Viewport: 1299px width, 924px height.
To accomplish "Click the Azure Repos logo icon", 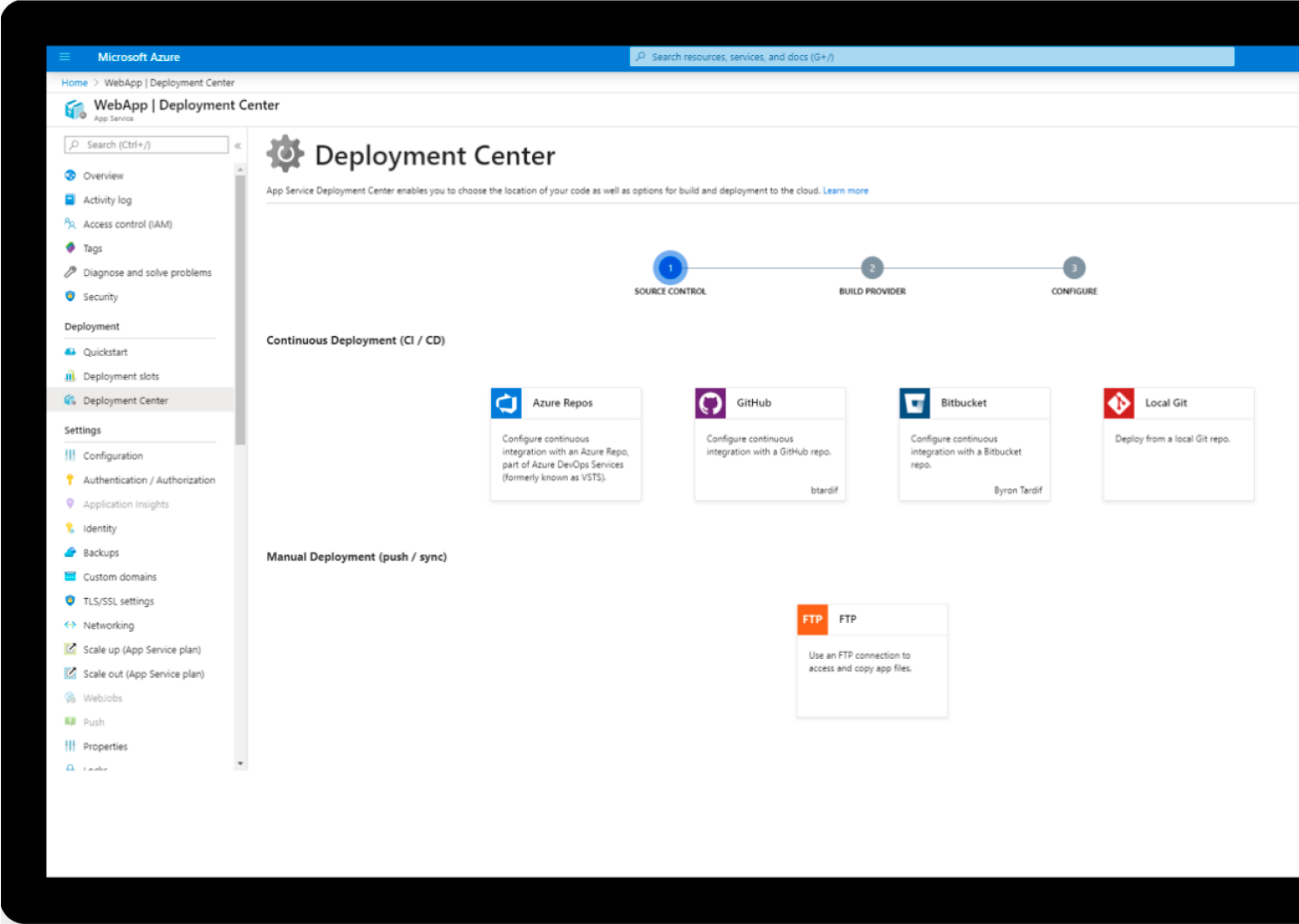I will click(506, 403).
